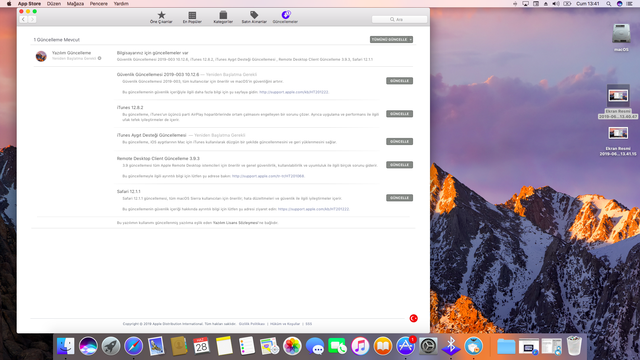The image size is (640, 360).
Task: Update Güvenlik Güncellemesi 2019-003 with GÜNCELLE
Action: coord(399,81)
